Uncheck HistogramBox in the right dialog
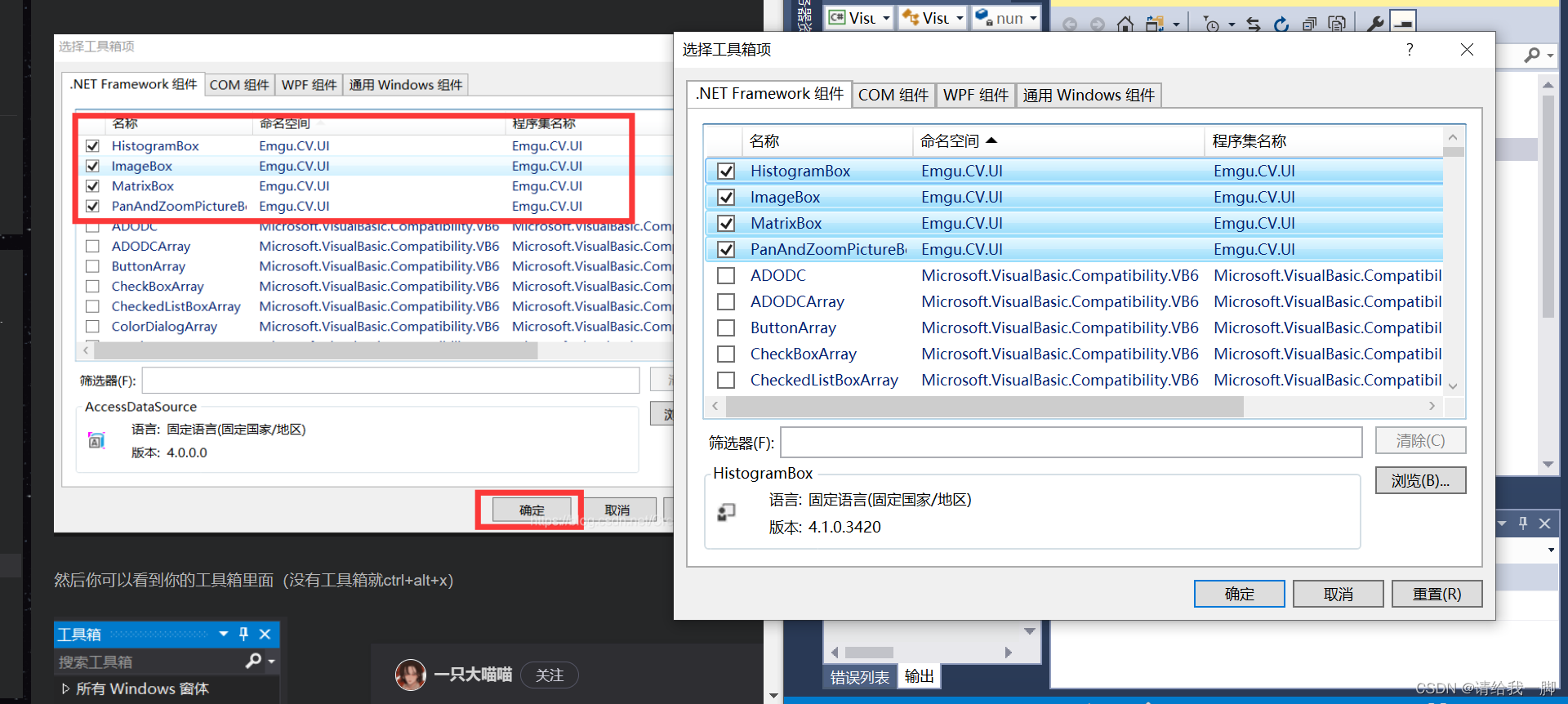 725,171
